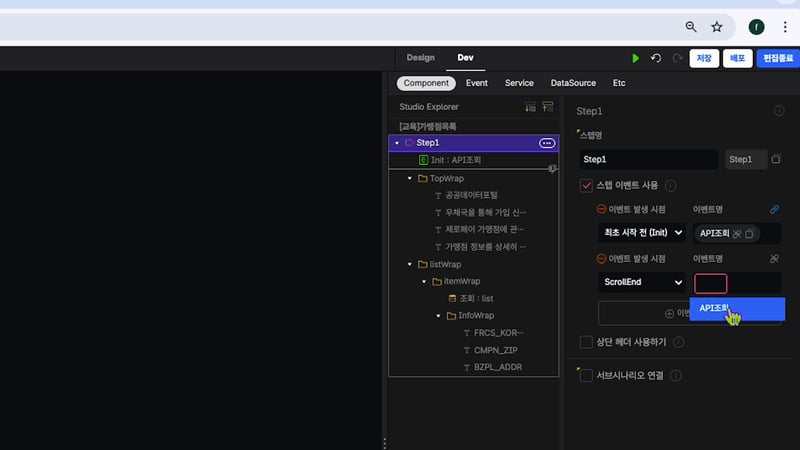This screenshot has width=800, height=450.
Task: Open the ScrollEnd event timing dropdown
Action: point(642,282)
